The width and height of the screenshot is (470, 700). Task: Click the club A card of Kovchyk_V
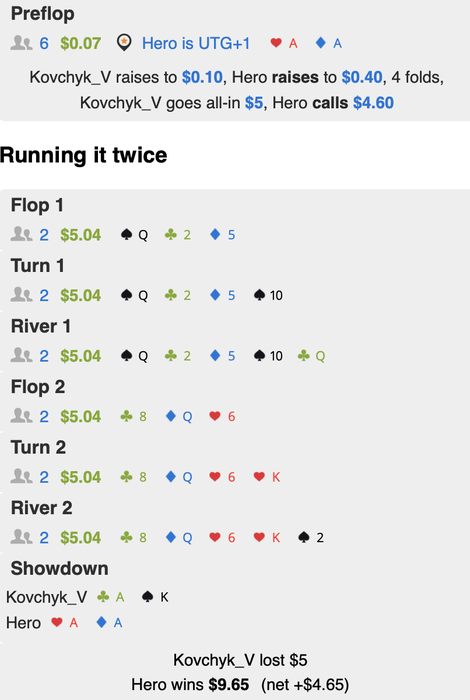point(111,597)
